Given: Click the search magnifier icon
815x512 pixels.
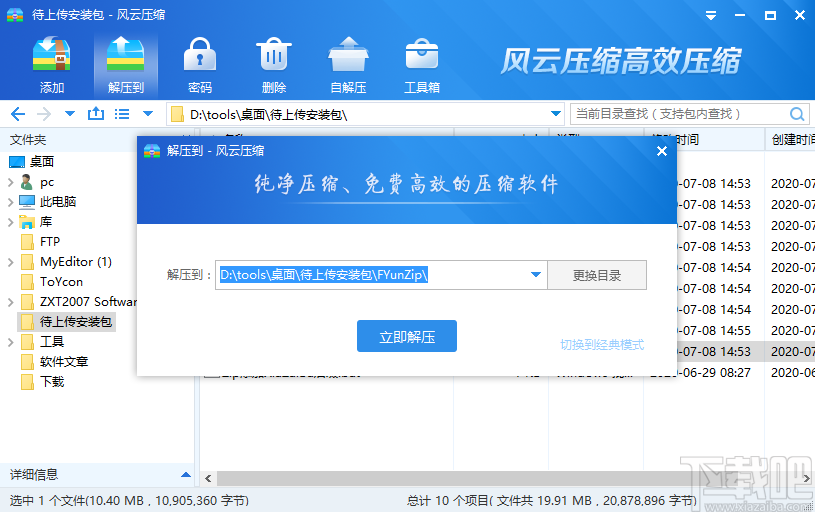Looking at the screenshot, I should point(797,114).
